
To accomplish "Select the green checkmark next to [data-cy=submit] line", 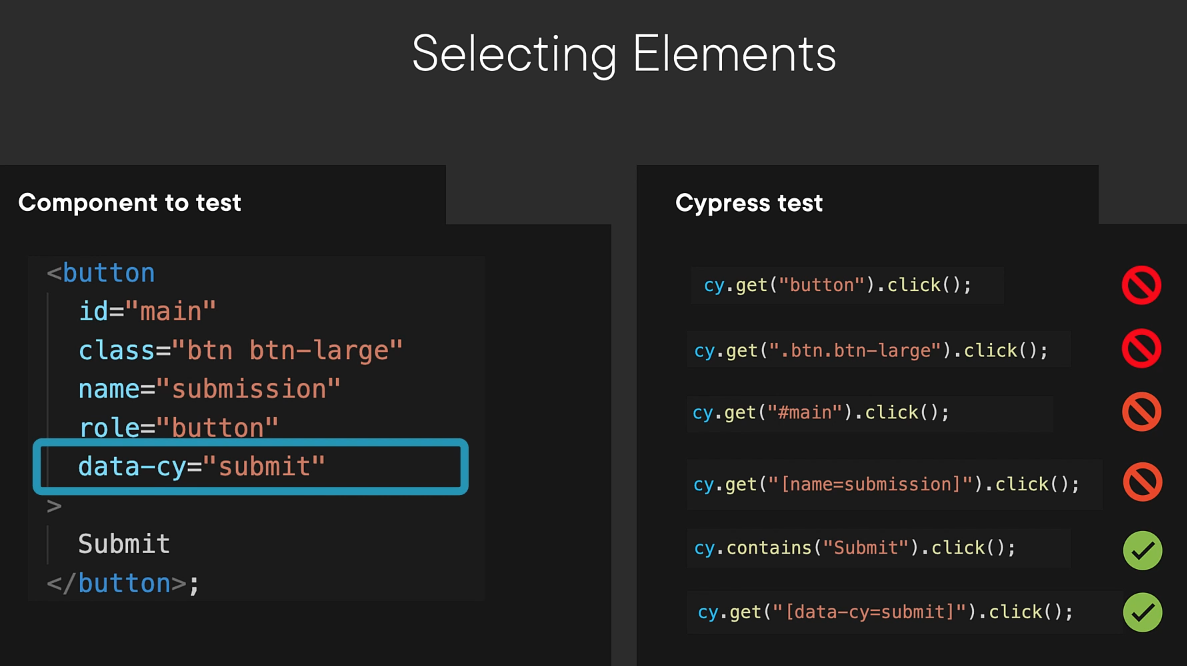I will point(1142,612).
